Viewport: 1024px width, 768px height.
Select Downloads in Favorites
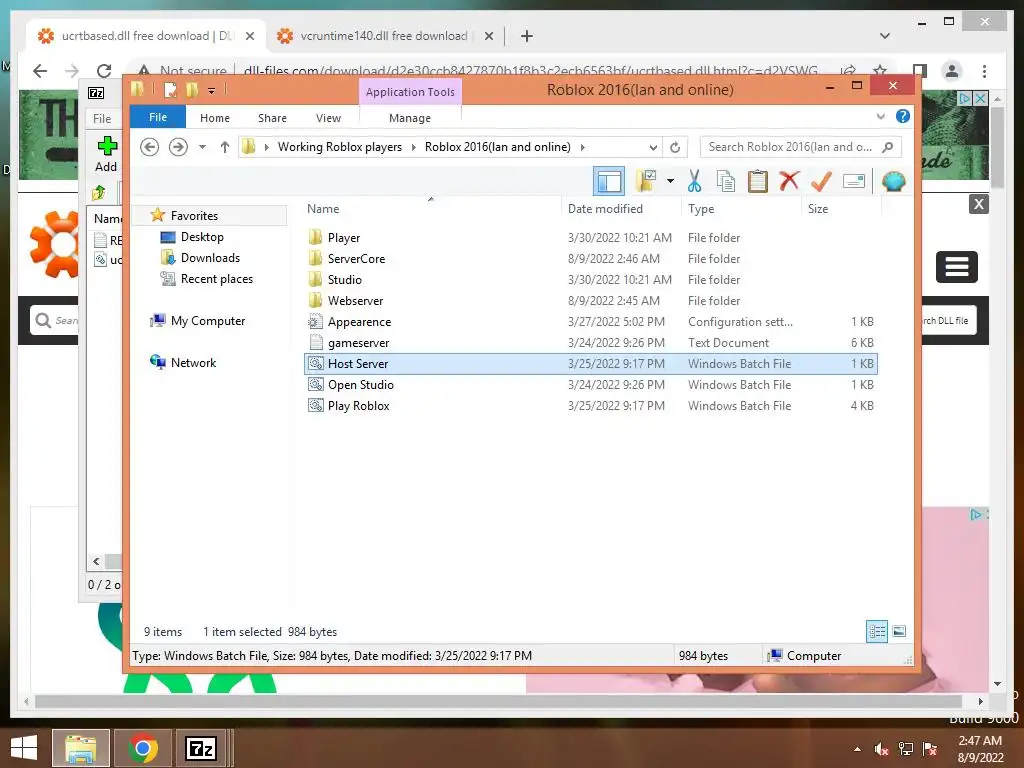pyautogui.click(x=210, y=258)
